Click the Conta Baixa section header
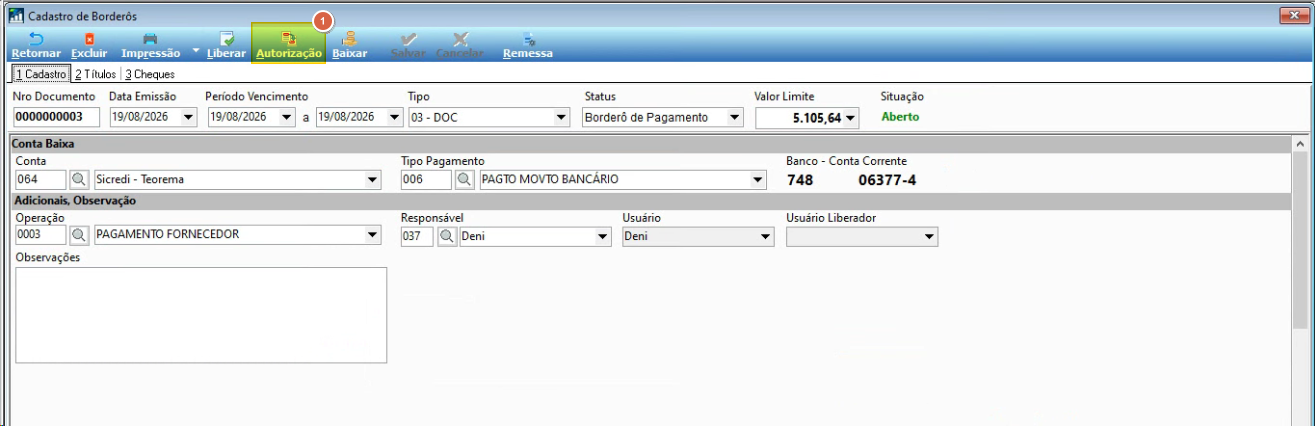 tap(650, 144)
